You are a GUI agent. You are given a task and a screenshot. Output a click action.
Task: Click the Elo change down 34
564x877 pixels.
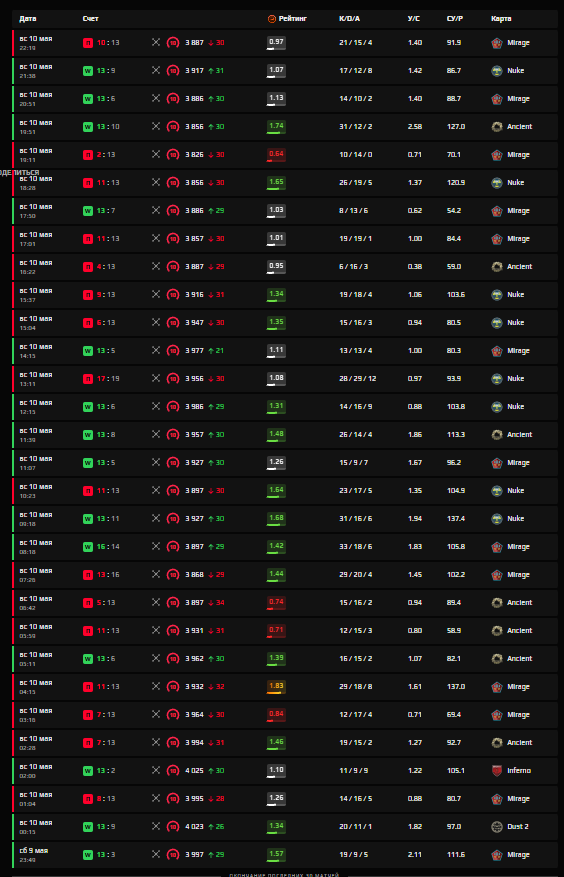(x=216, y=602)
